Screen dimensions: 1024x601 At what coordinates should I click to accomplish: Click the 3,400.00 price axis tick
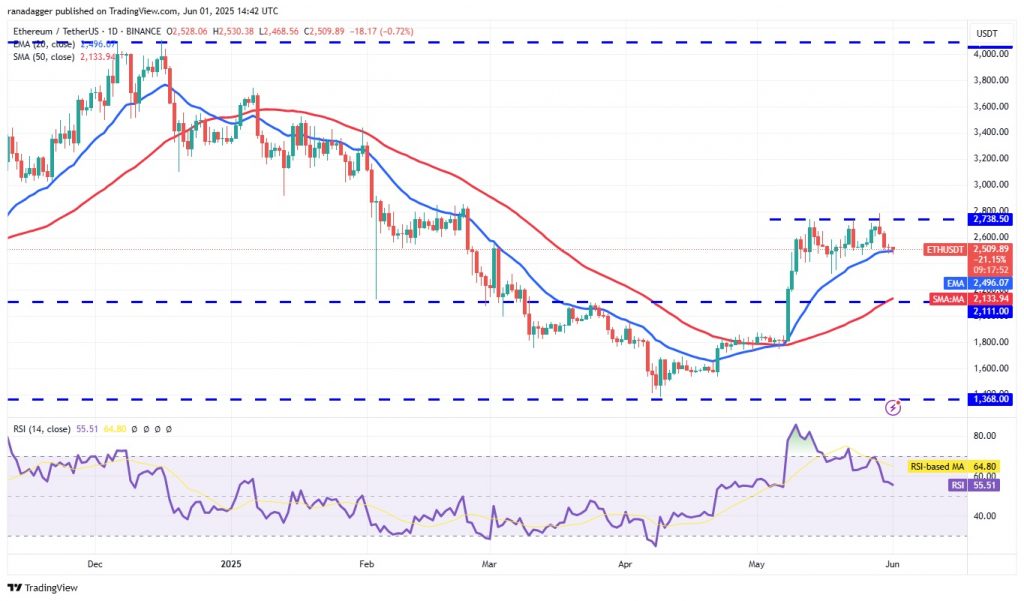[991, 132]
